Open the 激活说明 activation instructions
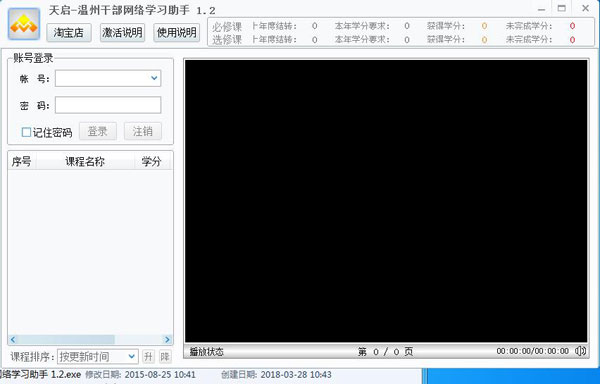This screenshot has height=384, width=600. 122,33
